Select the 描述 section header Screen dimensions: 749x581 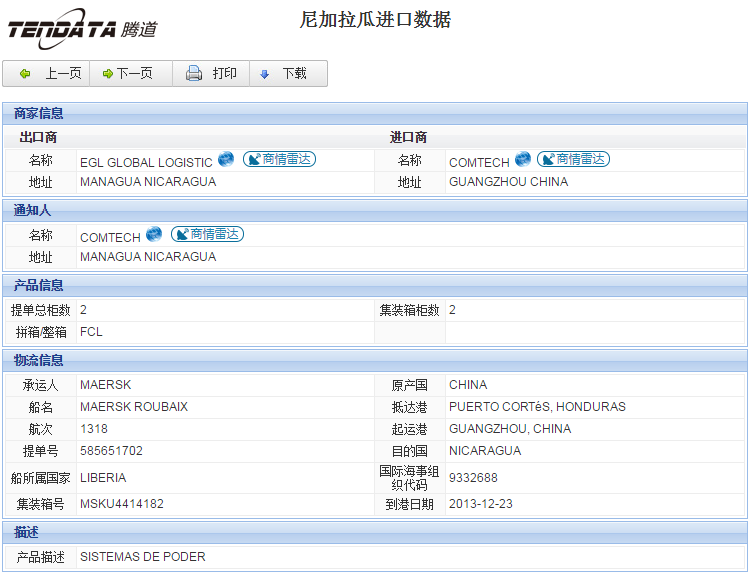(27, 532)
